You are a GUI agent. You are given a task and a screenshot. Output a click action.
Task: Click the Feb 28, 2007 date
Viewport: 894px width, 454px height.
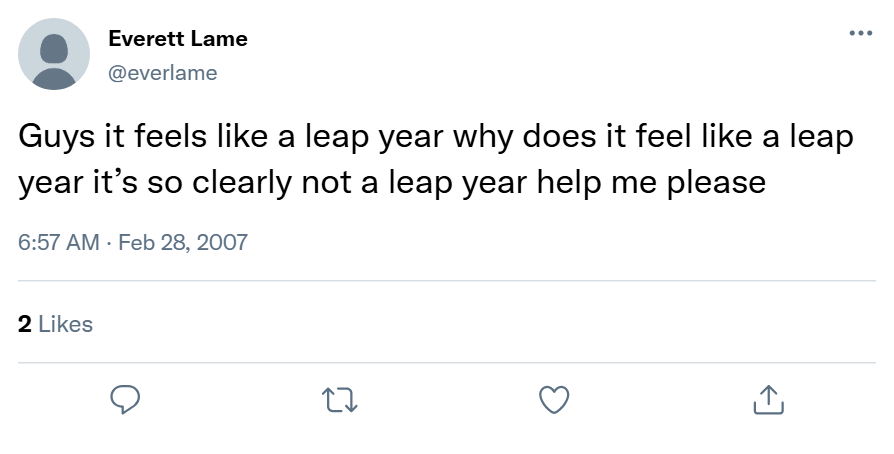(x=182, y=242)
